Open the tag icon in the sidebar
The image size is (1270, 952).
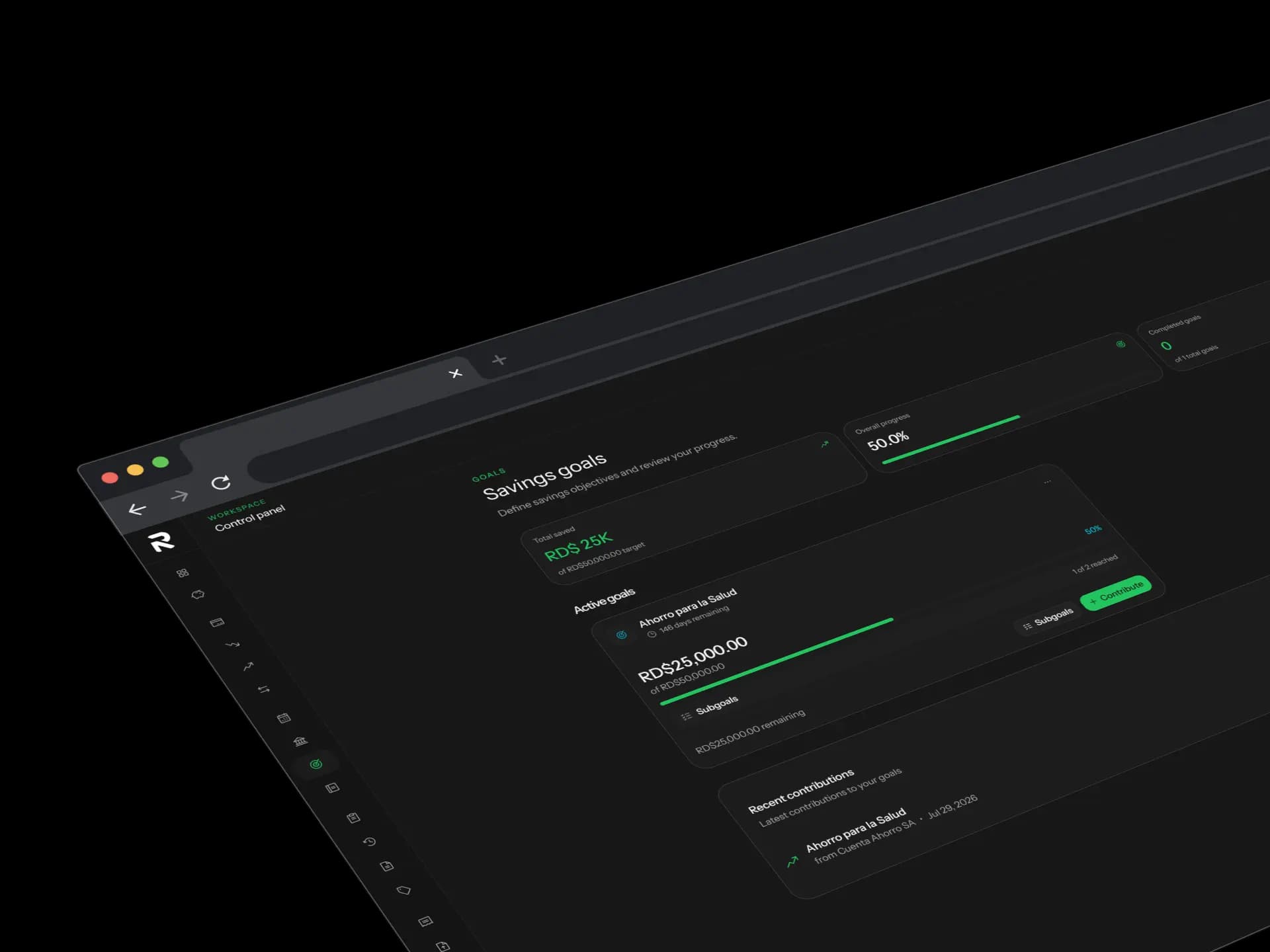pyautogui.click(x=403, y=891)
